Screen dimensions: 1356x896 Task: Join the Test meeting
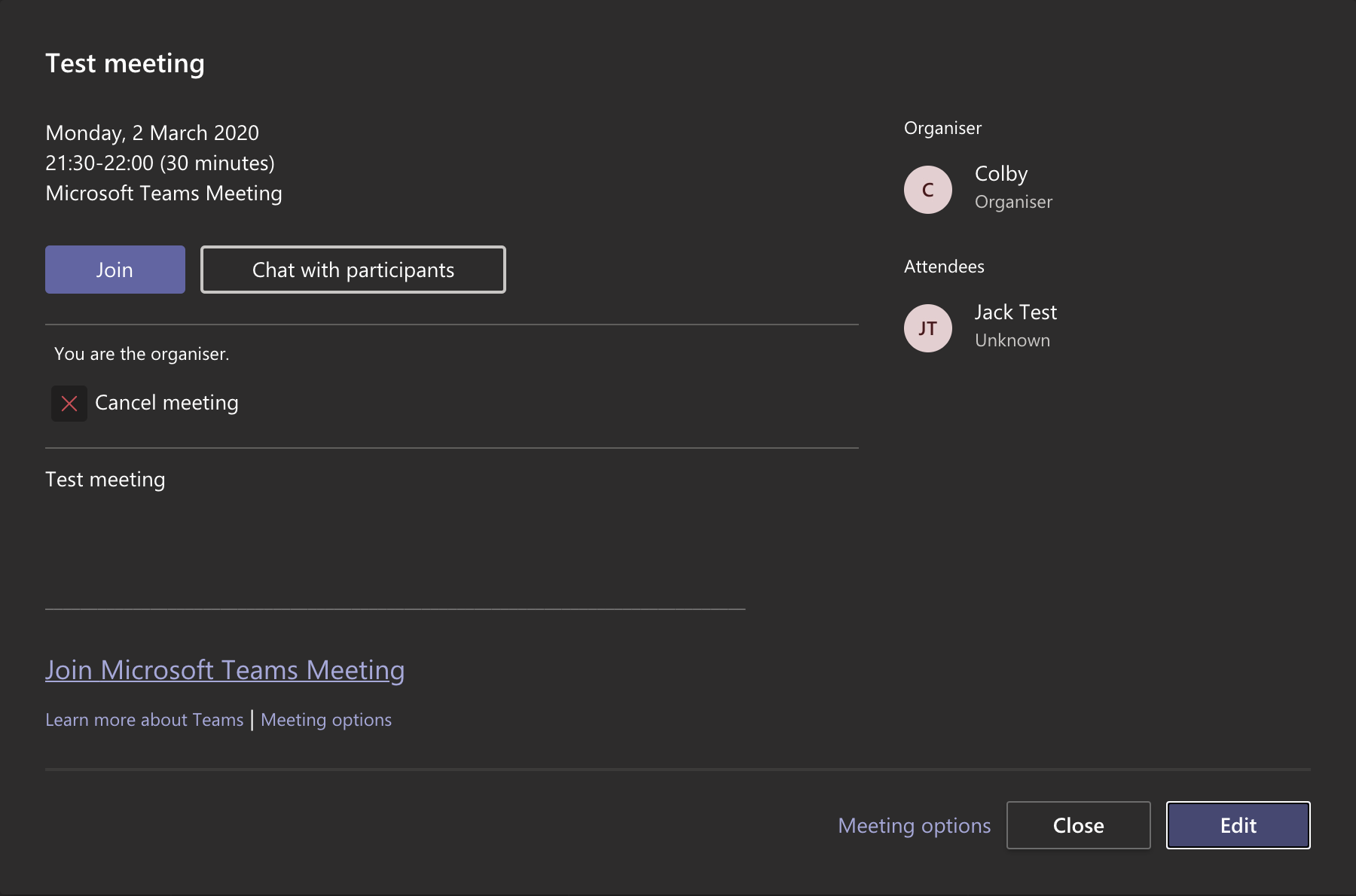coord(115,269)
